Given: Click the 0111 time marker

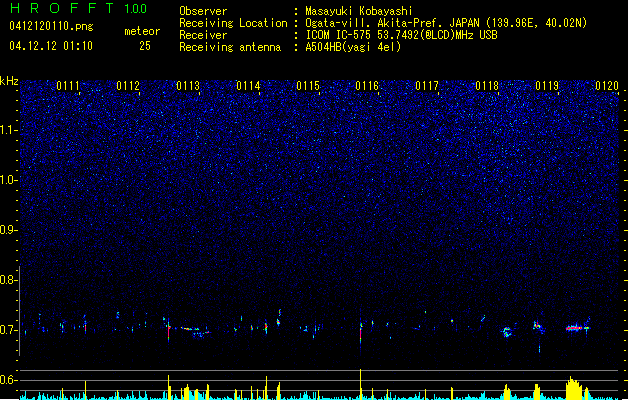Looking at the screenshot, I should tap(68, 86).
